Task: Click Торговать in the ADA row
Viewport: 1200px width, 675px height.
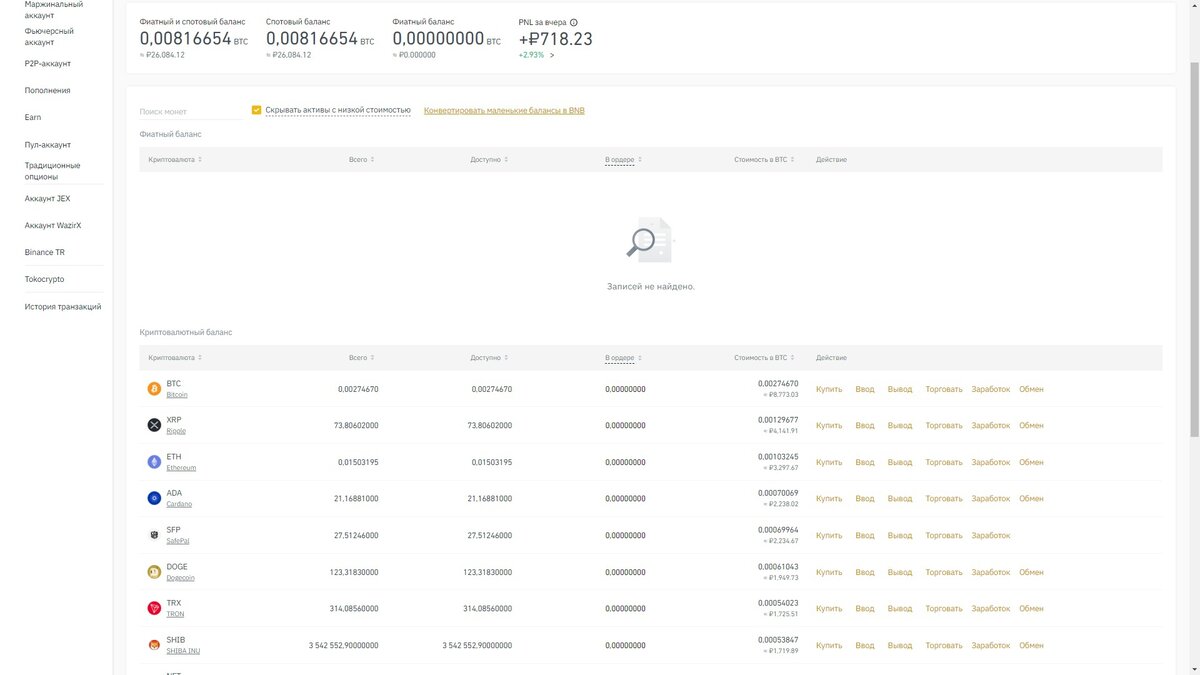Action: [x=944, y=498]
